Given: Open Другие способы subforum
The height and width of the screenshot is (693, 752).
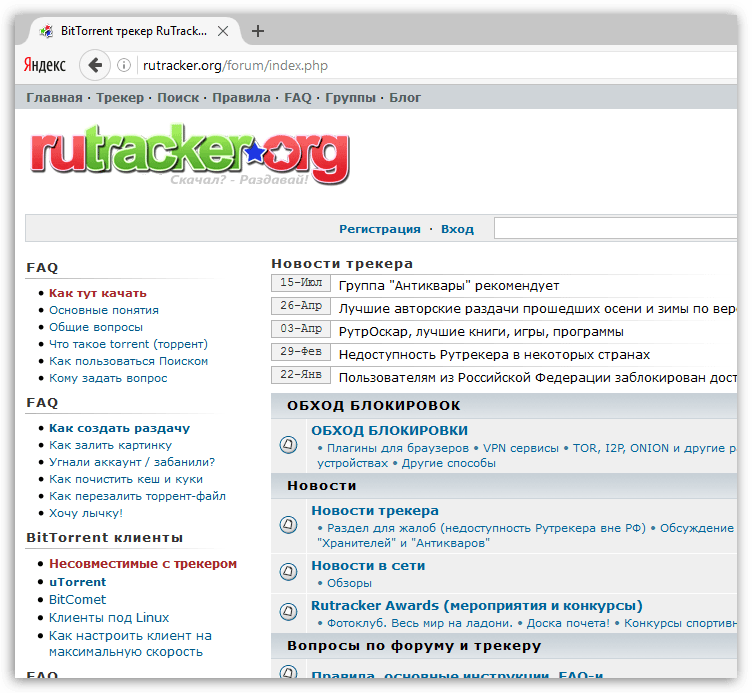Looking at the screenshot, I should [x=448, y=463].
